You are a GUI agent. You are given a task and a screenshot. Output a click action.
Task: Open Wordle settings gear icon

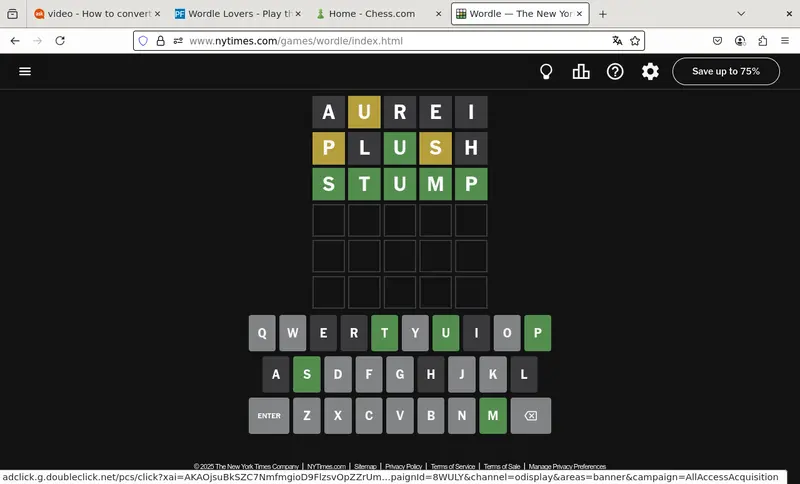pyautogui.click(x=650, y=71)
